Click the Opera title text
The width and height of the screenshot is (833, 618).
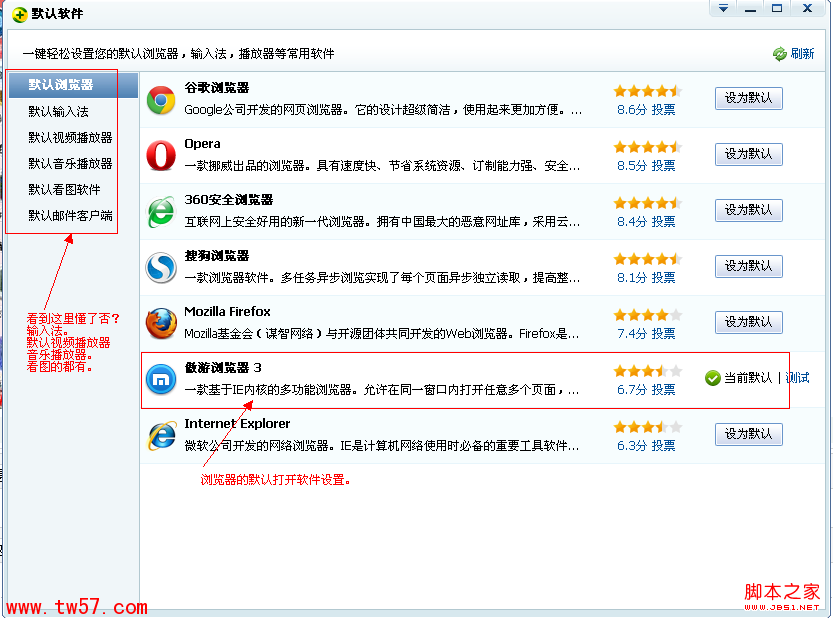[x=202, y=144]
